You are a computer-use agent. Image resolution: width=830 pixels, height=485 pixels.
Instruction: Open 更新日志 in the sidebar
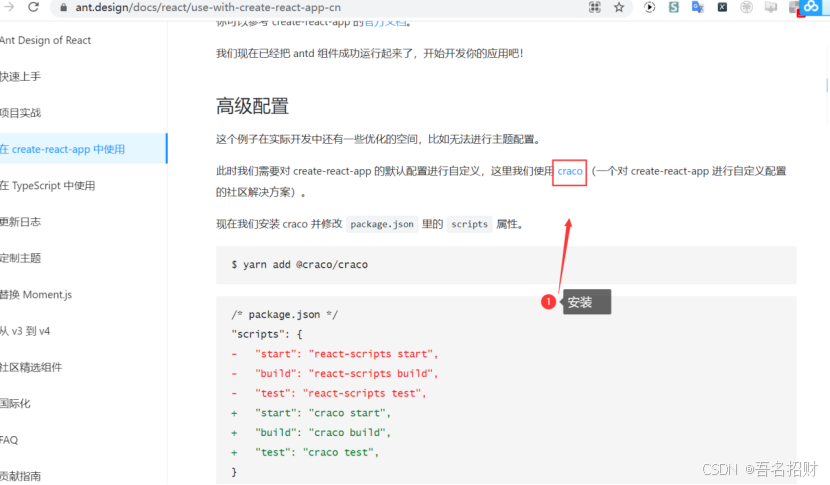point(20,222)
